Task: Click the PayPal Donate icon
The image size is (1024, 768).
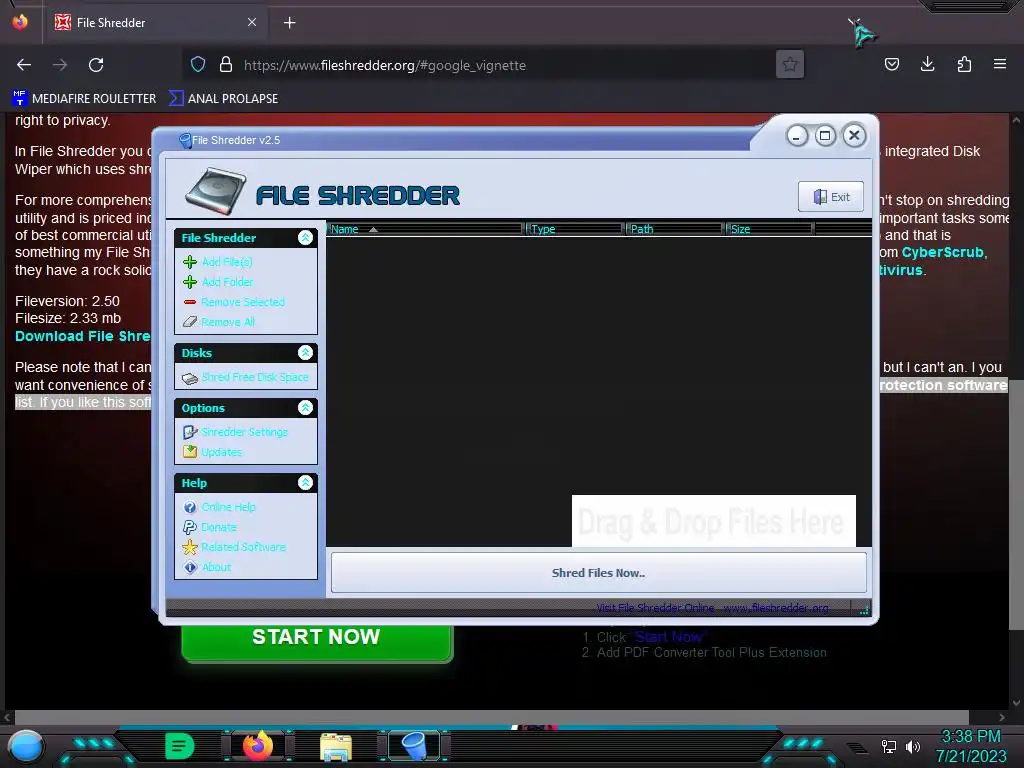Action: click(x=190, y=527)
